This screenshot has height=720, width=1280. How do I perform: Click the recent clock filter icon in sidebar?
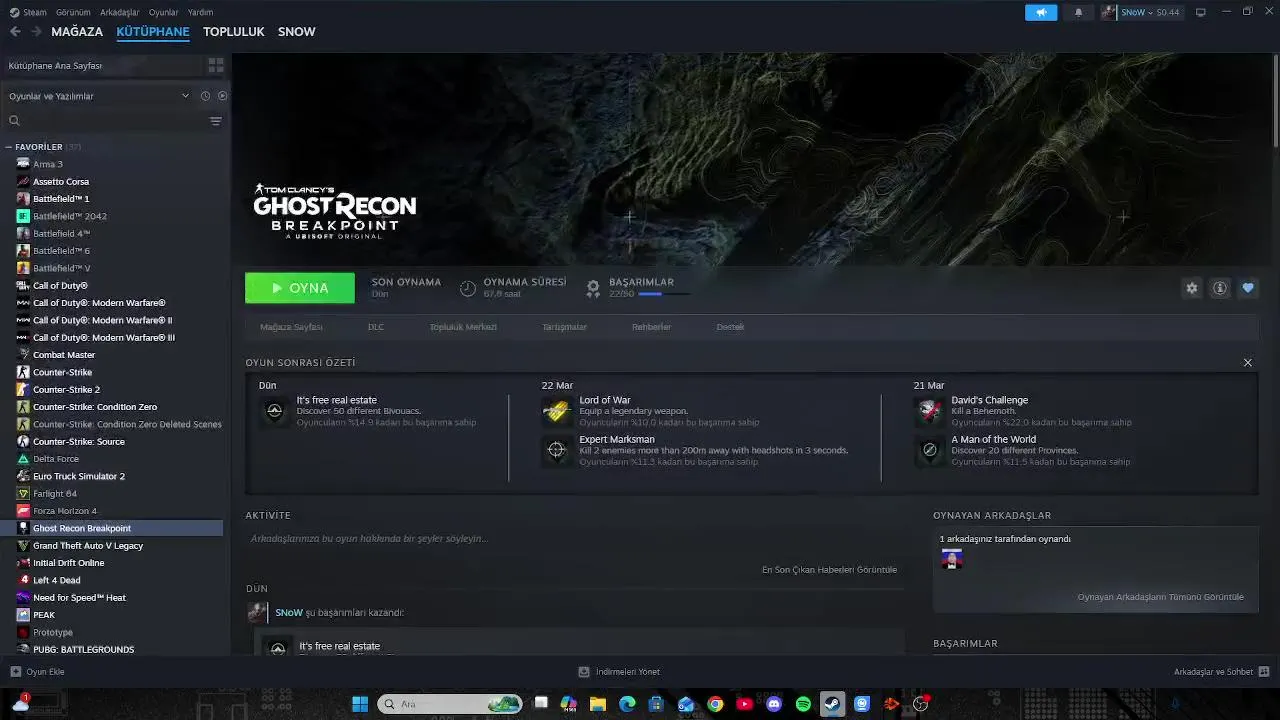(205, 96)
